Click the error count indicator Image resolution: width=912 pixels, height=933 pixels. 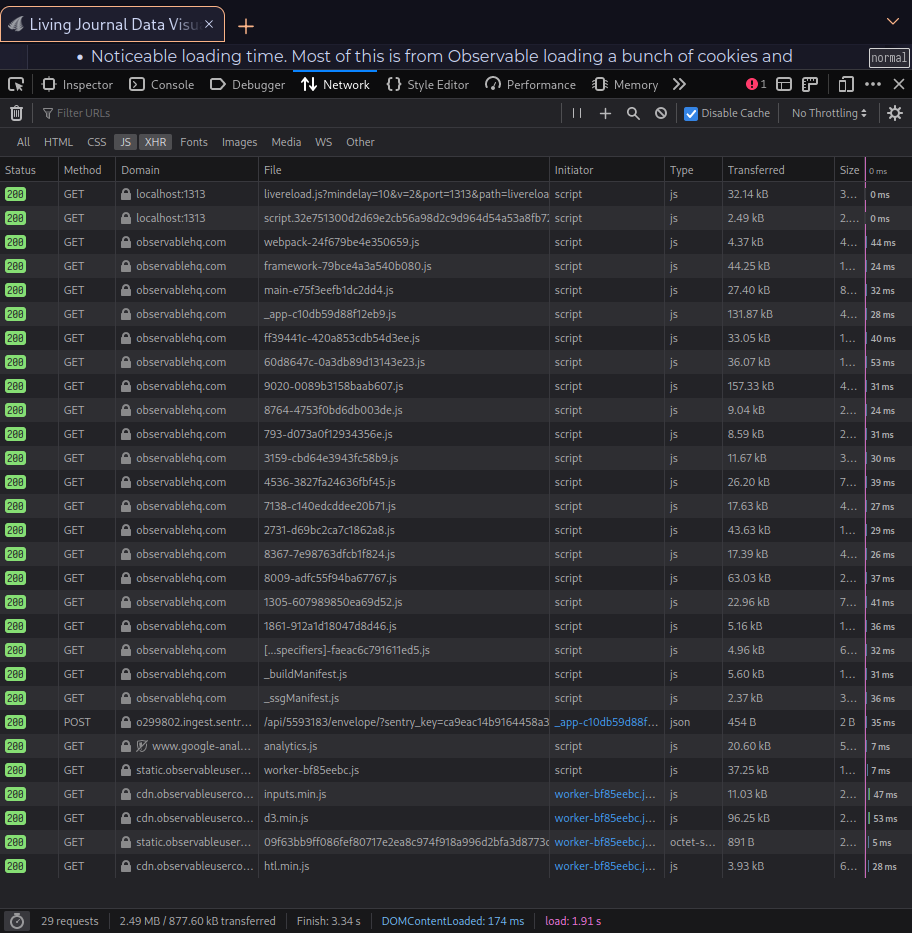(x=756, y=84)
